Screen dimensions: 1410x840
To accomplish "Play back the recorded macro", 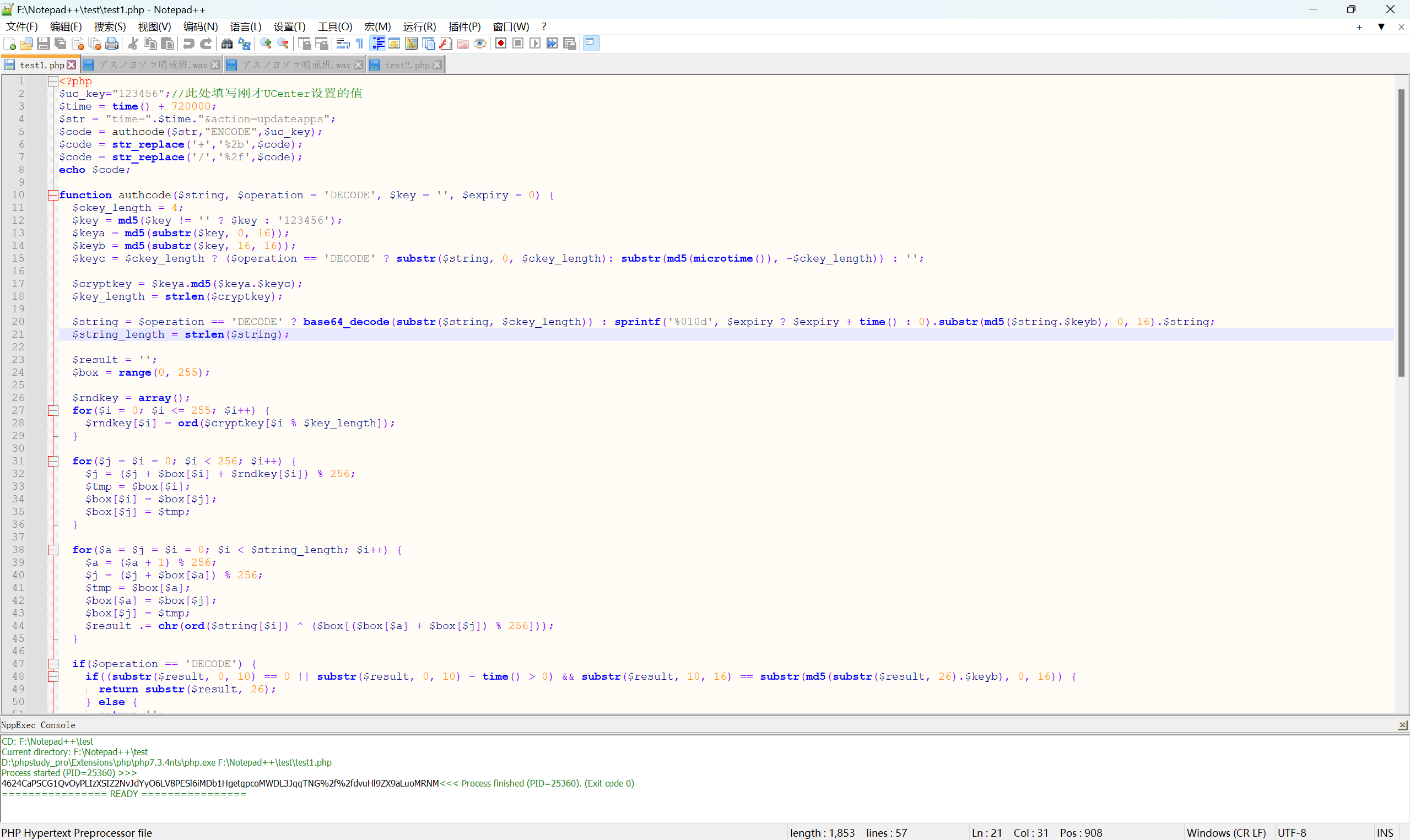I will 535,44.
